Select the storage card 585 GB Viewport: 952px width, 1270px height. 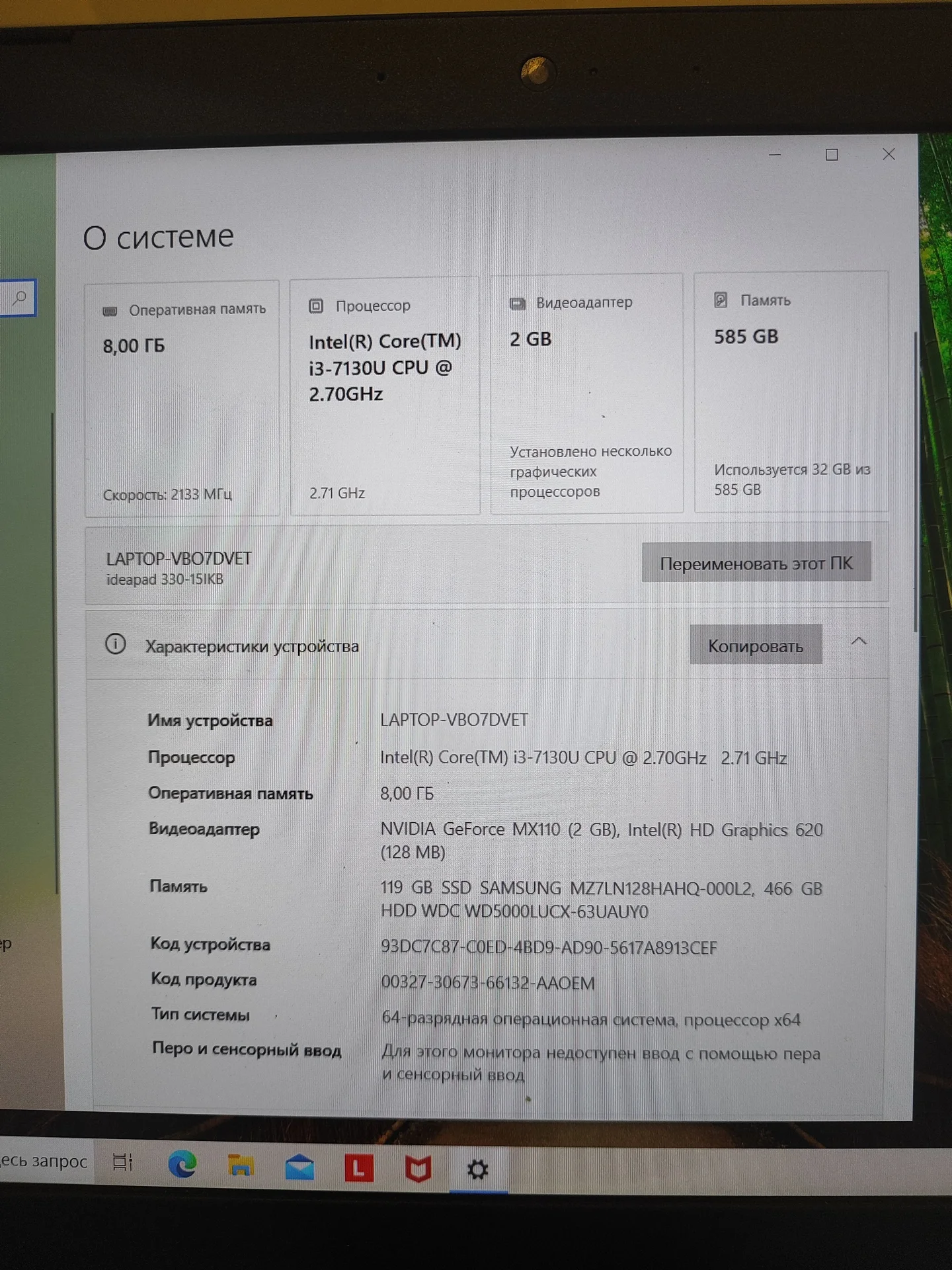(x=791, y=392)
